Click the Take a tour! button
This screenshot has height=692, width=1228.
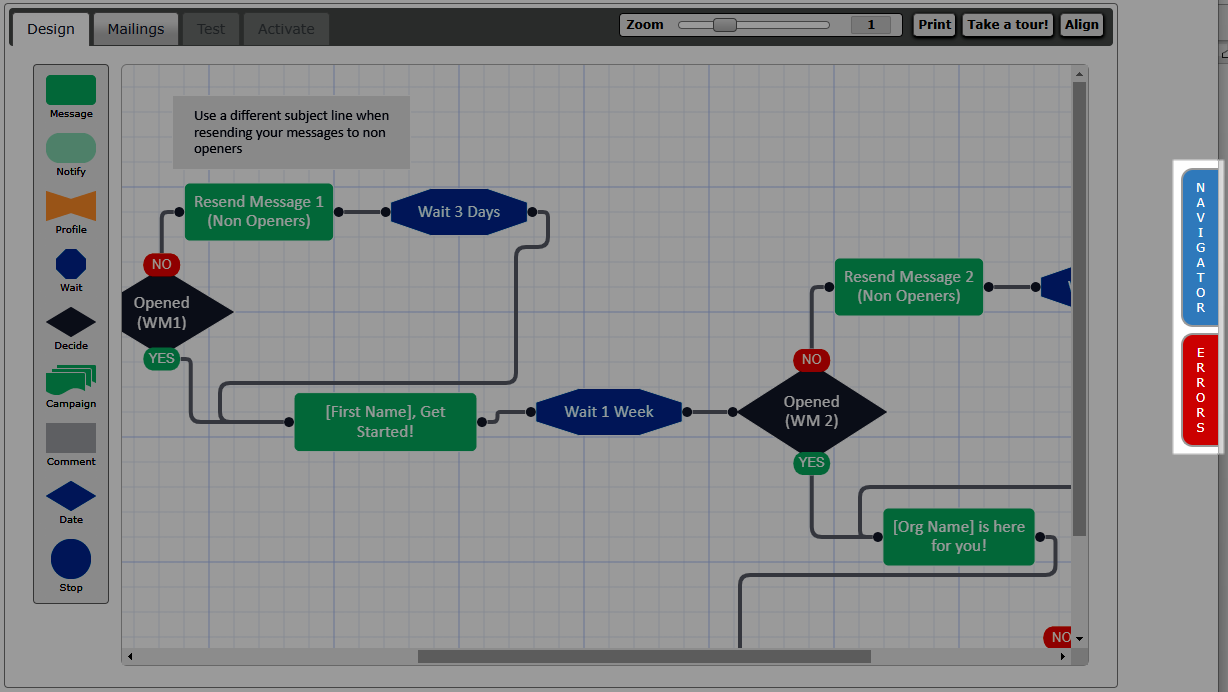coord(1007,25)
